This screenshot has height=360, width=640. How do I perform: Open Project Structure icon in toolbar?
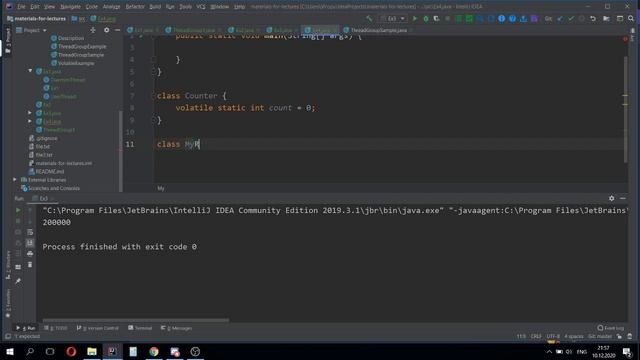[606, 18]
